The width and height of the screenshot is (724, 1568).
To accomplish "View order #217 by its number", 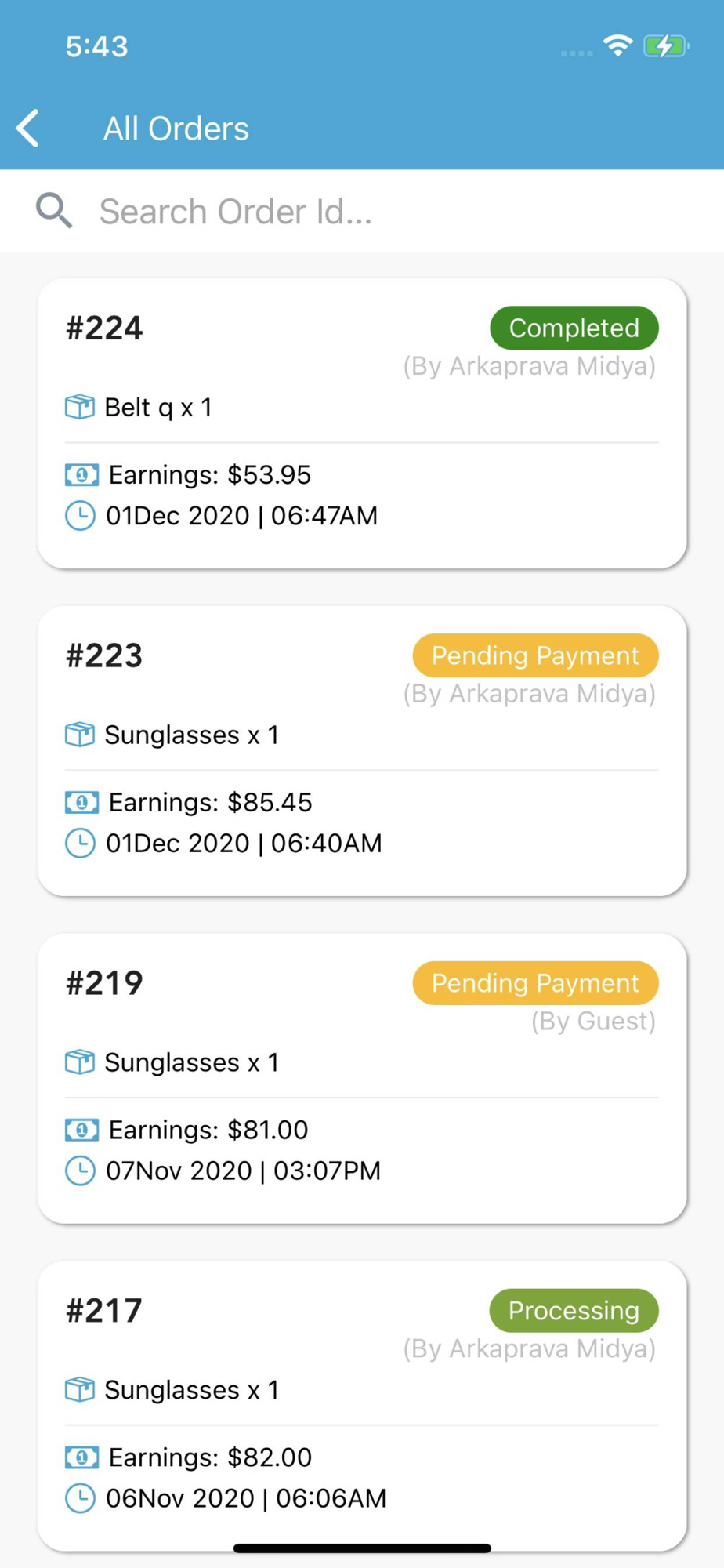I will [x=105, y=1311].
